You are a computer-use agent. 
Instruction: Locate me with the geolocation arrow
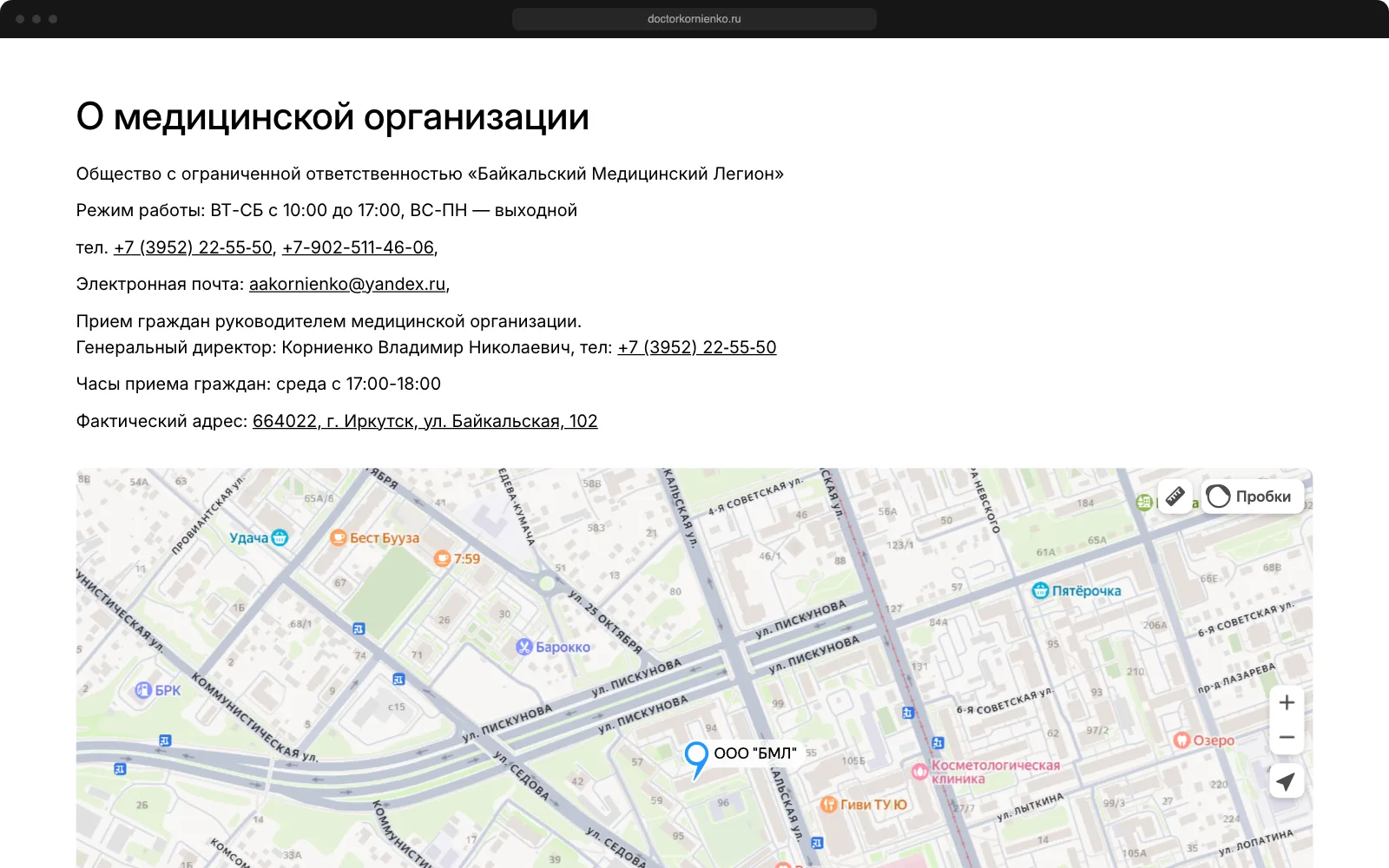(1287, 780)
